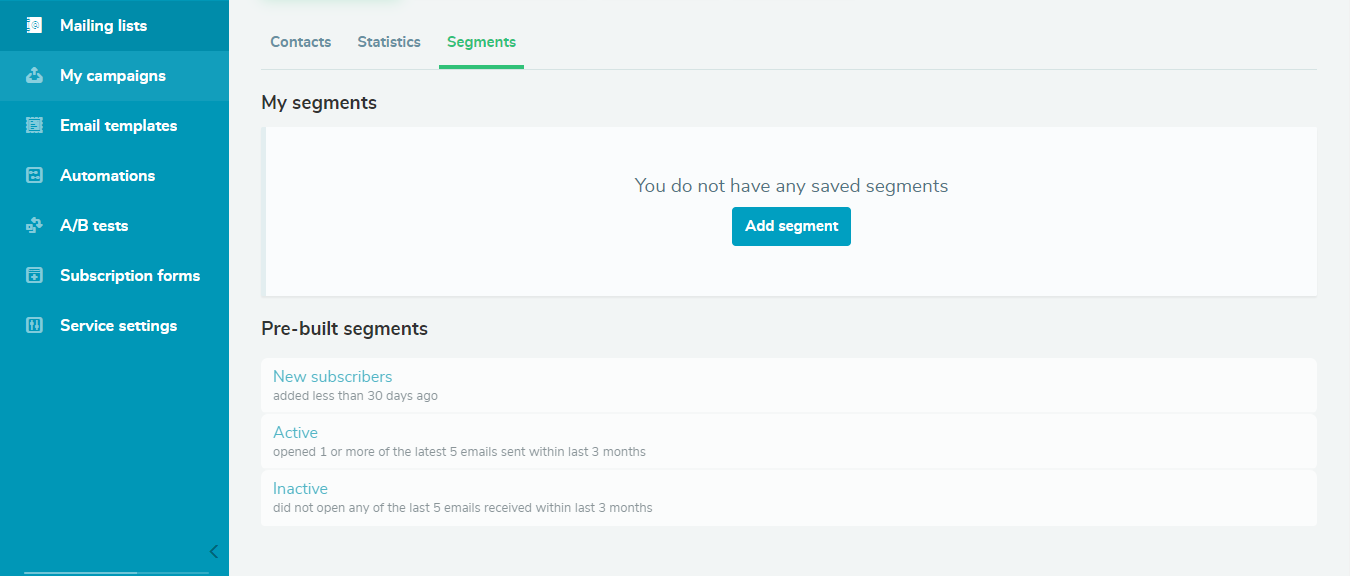Choose the Subscription forms text label in the sidebar
Viewport: 1350px width, 576px height.
coord(130,276)
